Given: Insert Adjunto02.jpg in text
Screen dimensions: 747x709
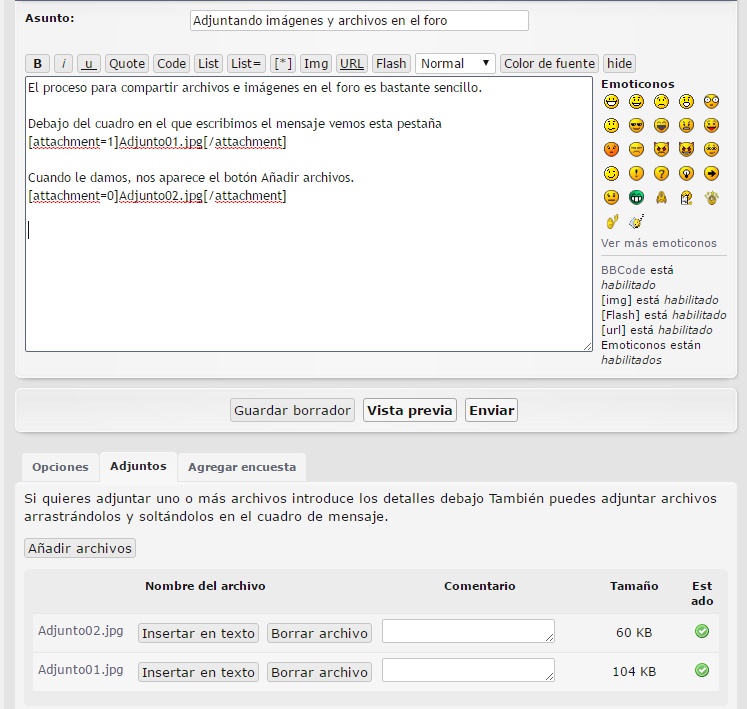Looking at the screenshot, I should [x=198, y=633].
